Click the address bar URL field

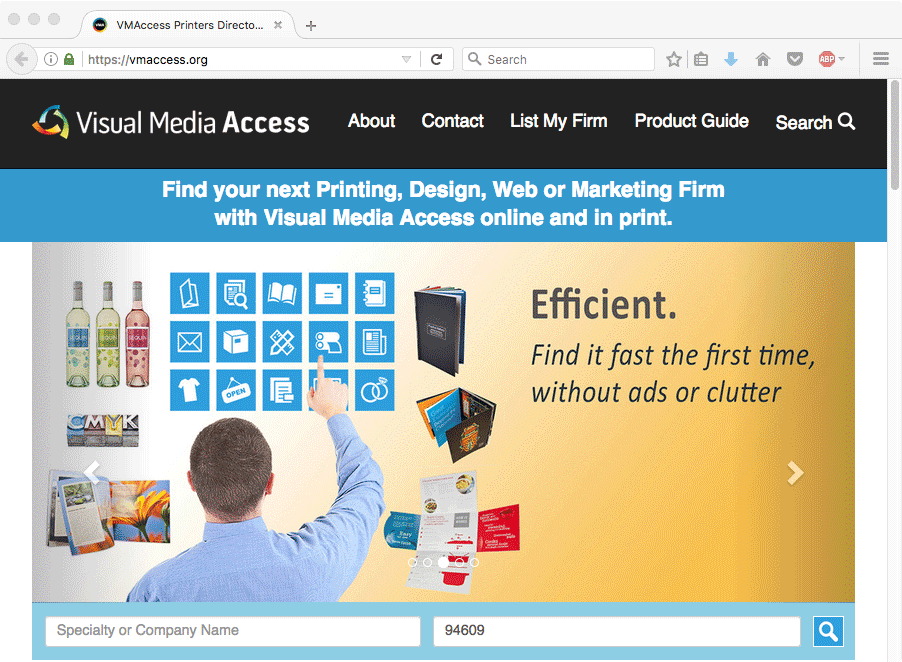click(242, 59)
